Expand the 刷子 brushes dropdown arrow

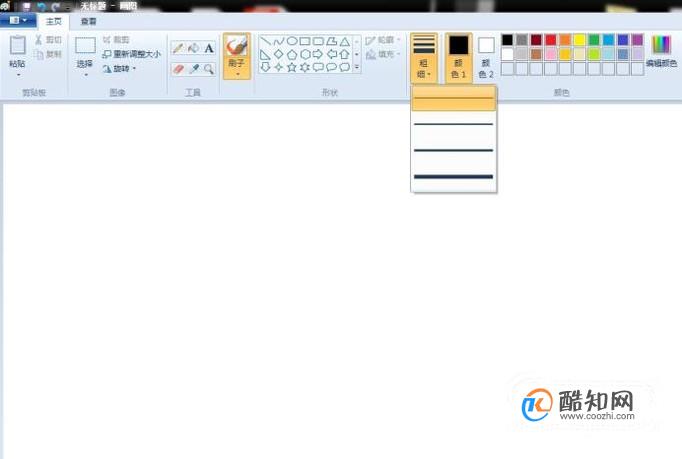point(237,74)
